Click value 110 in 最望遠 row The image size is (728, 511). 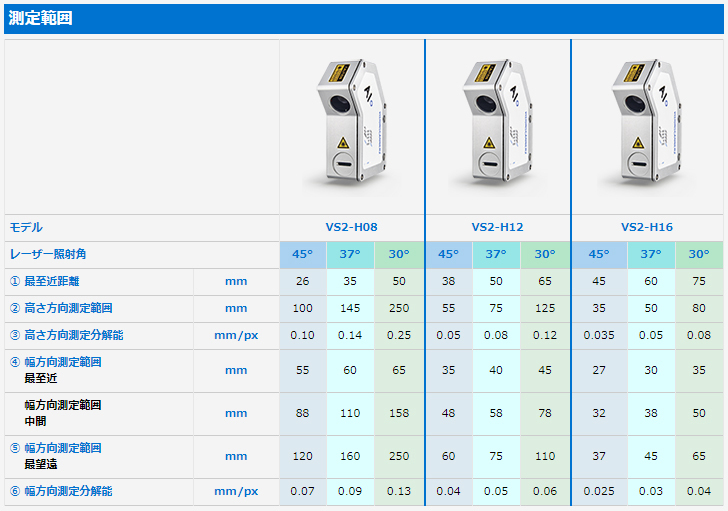(545, 456)
